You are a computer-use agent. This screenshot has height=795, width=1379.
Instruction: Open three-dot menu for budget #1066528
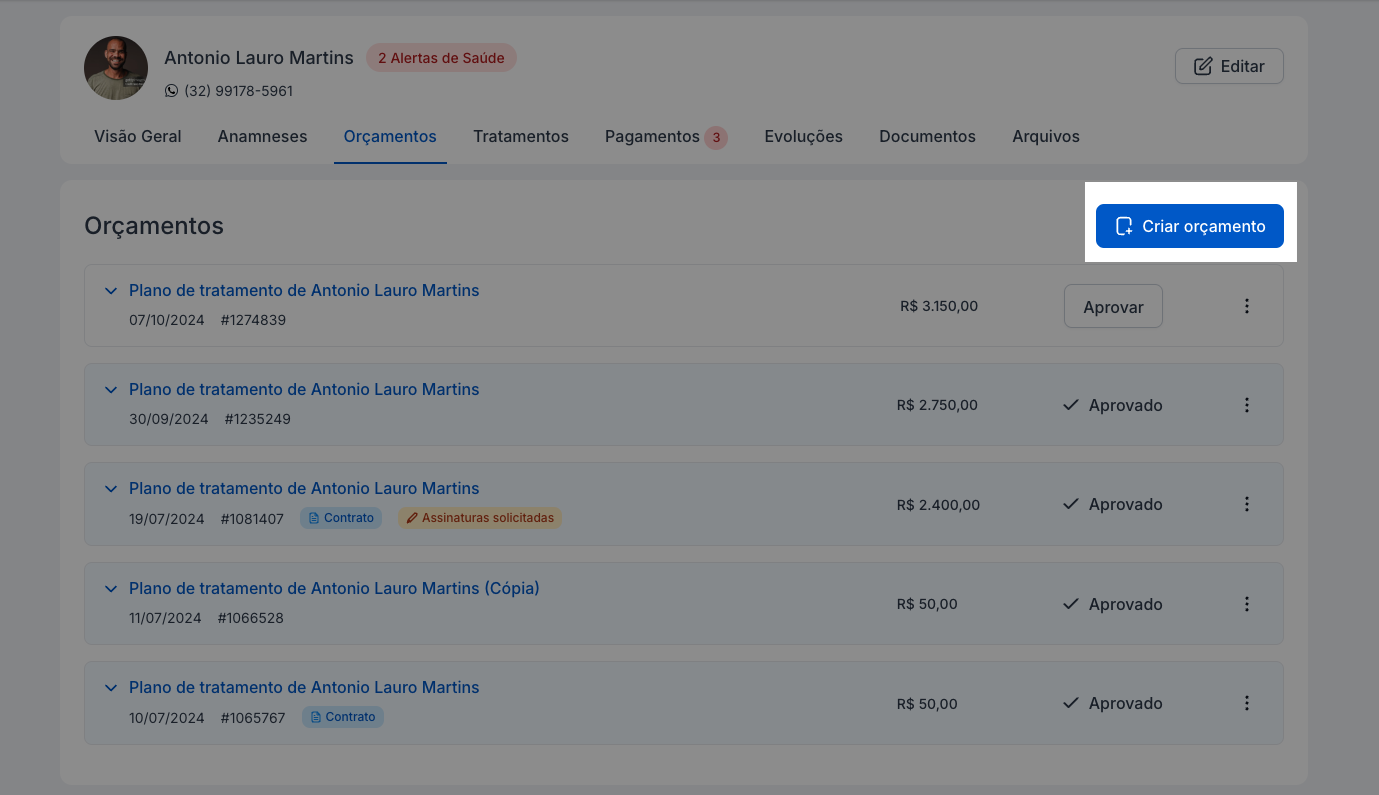click(1246, 604)
